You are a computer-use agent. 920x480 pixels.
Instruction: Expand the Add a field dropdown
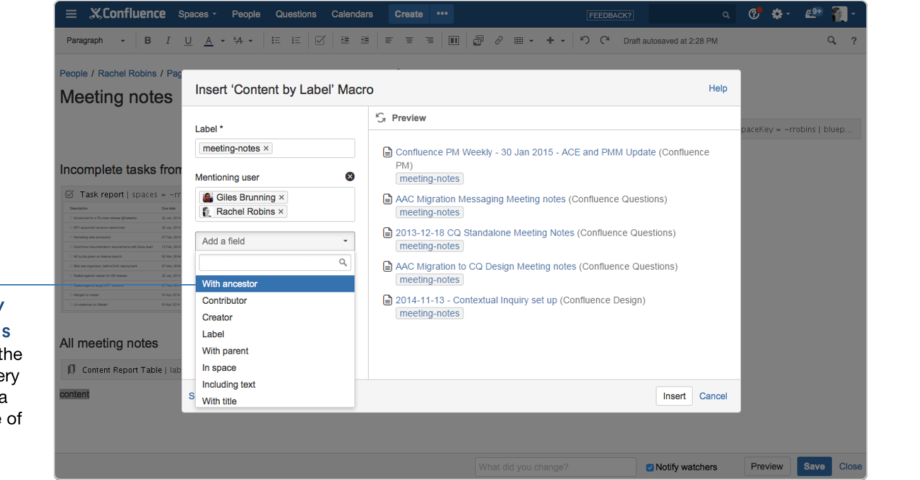point(275,241)
